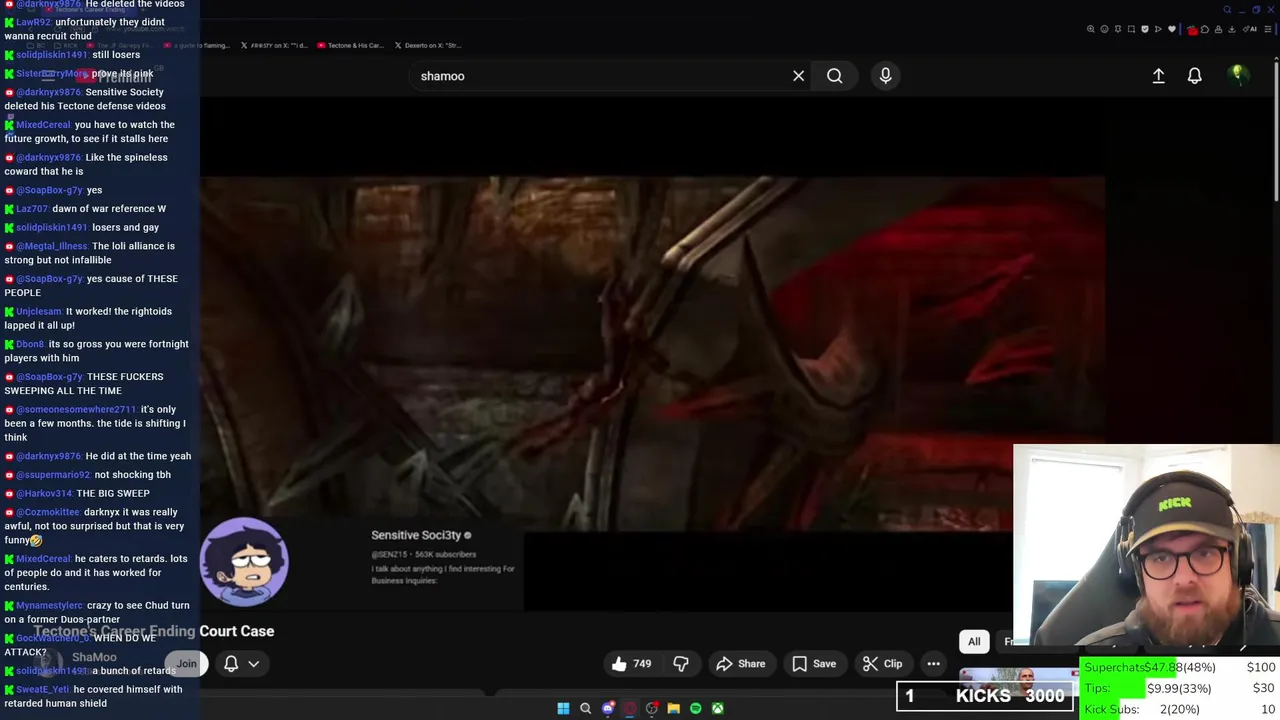This screenshot has width=1280, height=720.
Task: Click the Sensitive Soci3ty channel avatar
Action: point(244,562)
